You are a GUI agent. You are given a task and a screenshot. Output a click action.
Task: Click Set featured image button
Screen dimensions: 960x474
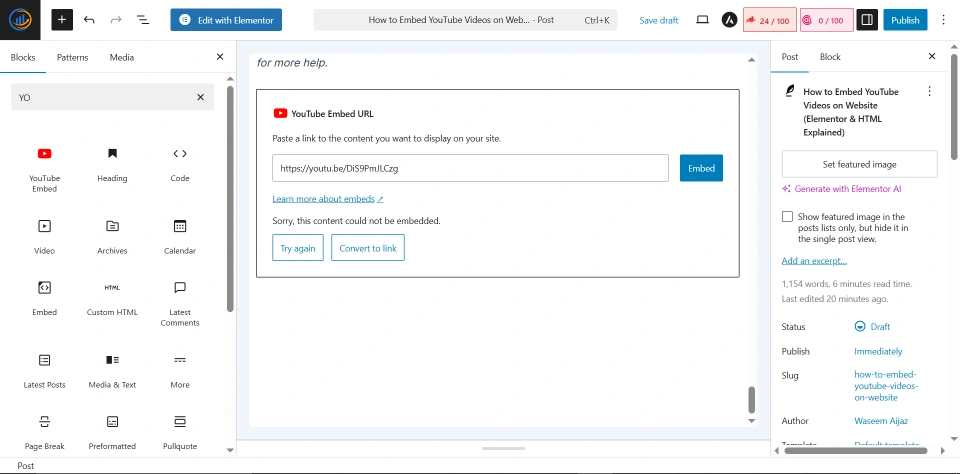859,164
